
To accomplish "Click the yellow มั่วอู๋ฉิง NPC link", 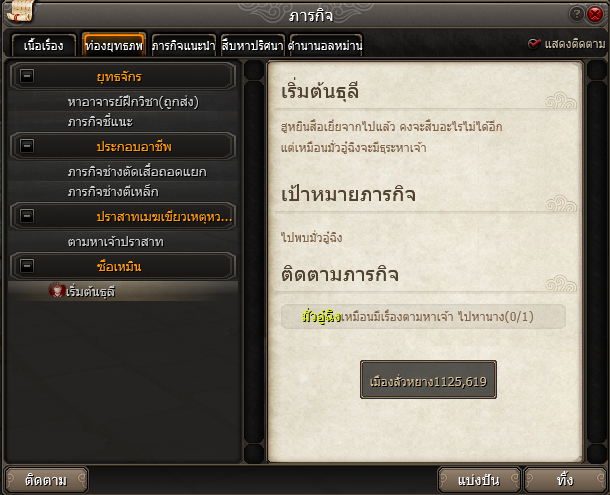I will click(321, 317).
